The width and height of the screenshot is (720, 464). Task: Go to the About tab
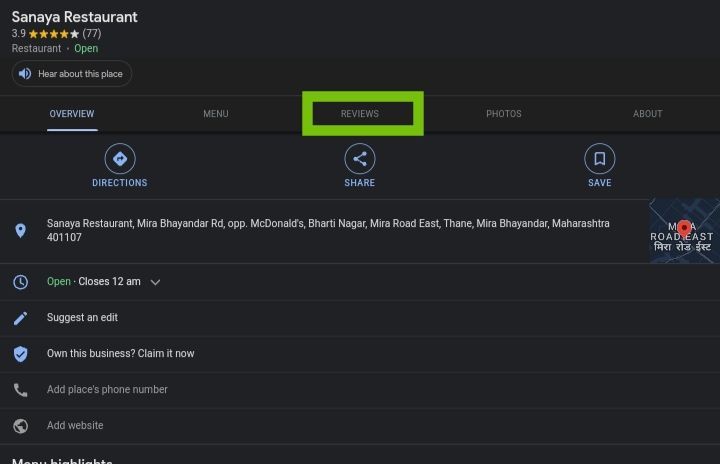(647, 114)
